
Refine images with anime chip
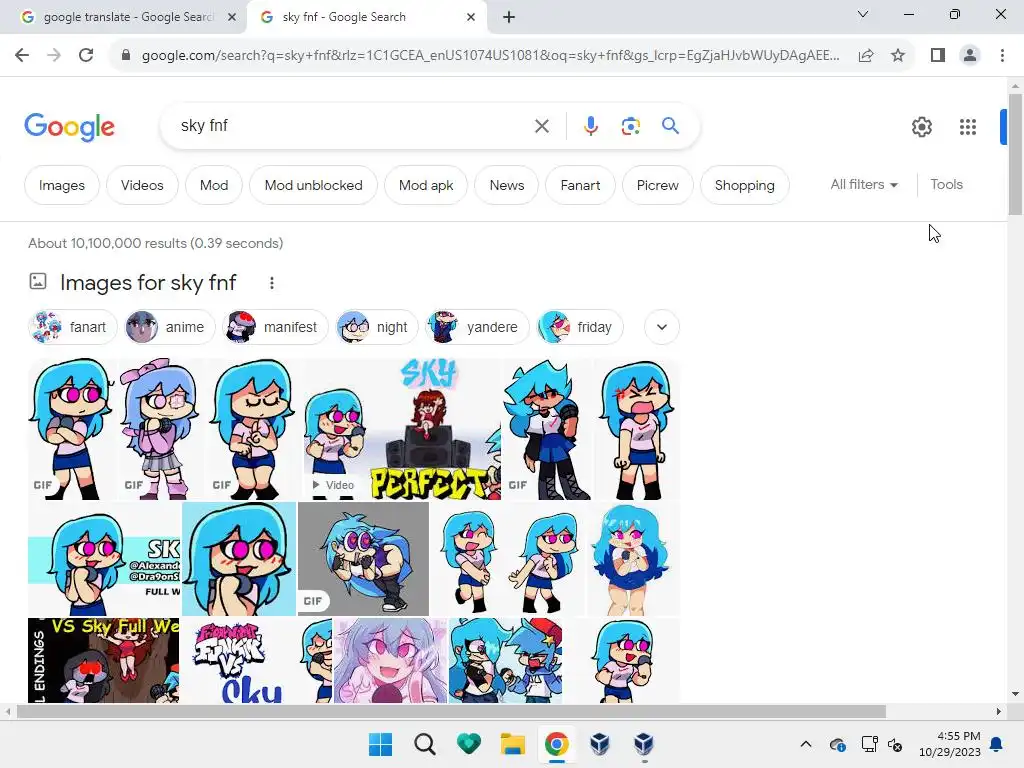pos(170,327)
